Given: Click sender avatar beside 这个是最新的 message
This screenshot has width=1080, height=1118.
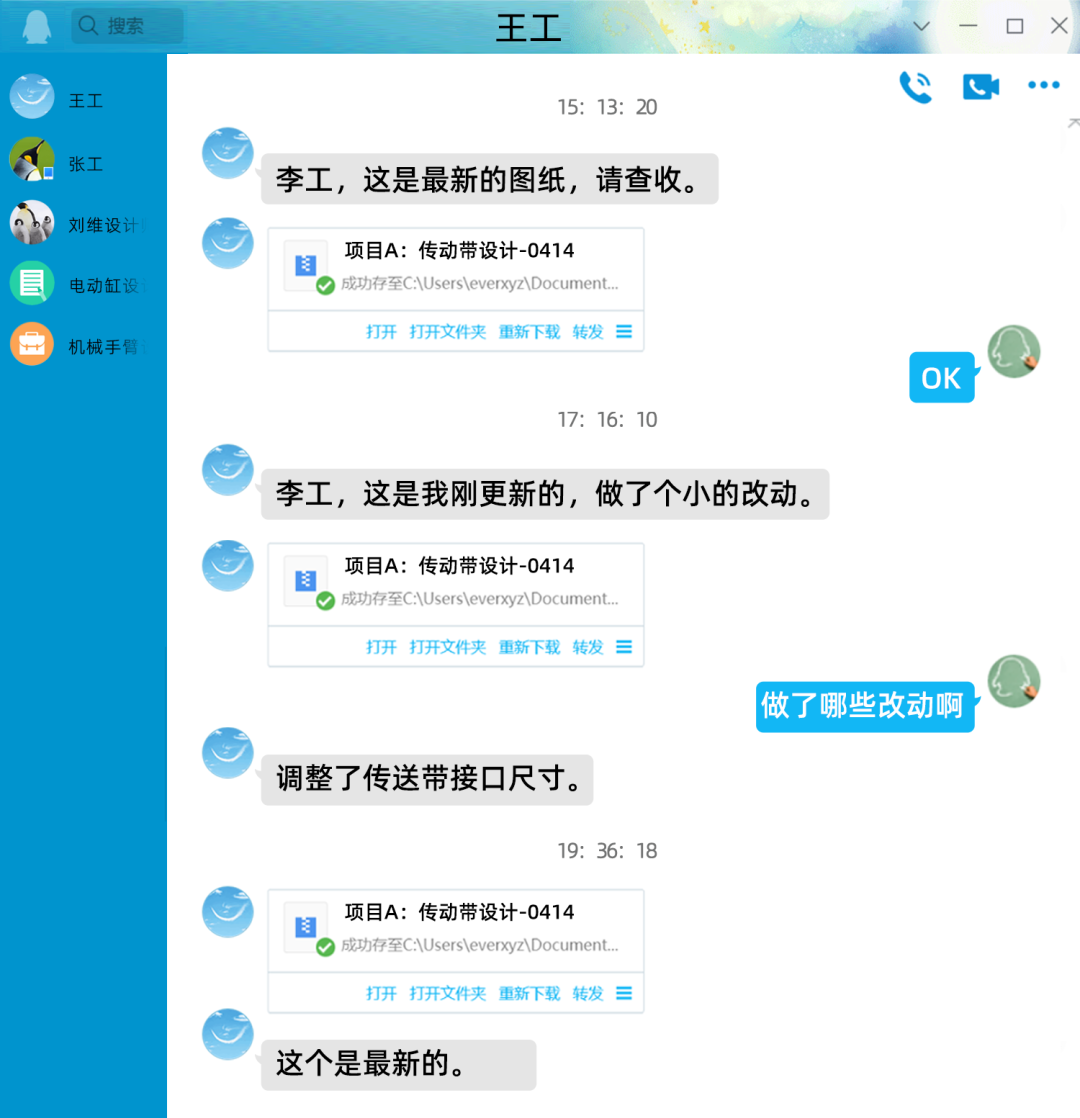Looking at the screenshot, I should pos(227,1034).
